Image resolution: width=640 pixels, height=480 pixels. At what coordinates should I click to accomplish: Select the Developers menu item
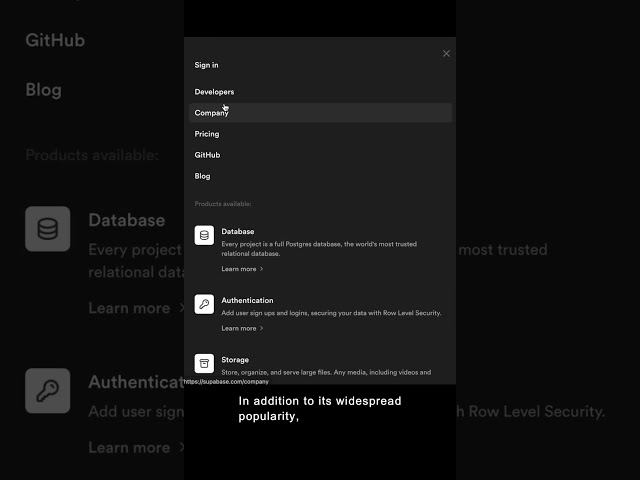(x=214, y=92)
